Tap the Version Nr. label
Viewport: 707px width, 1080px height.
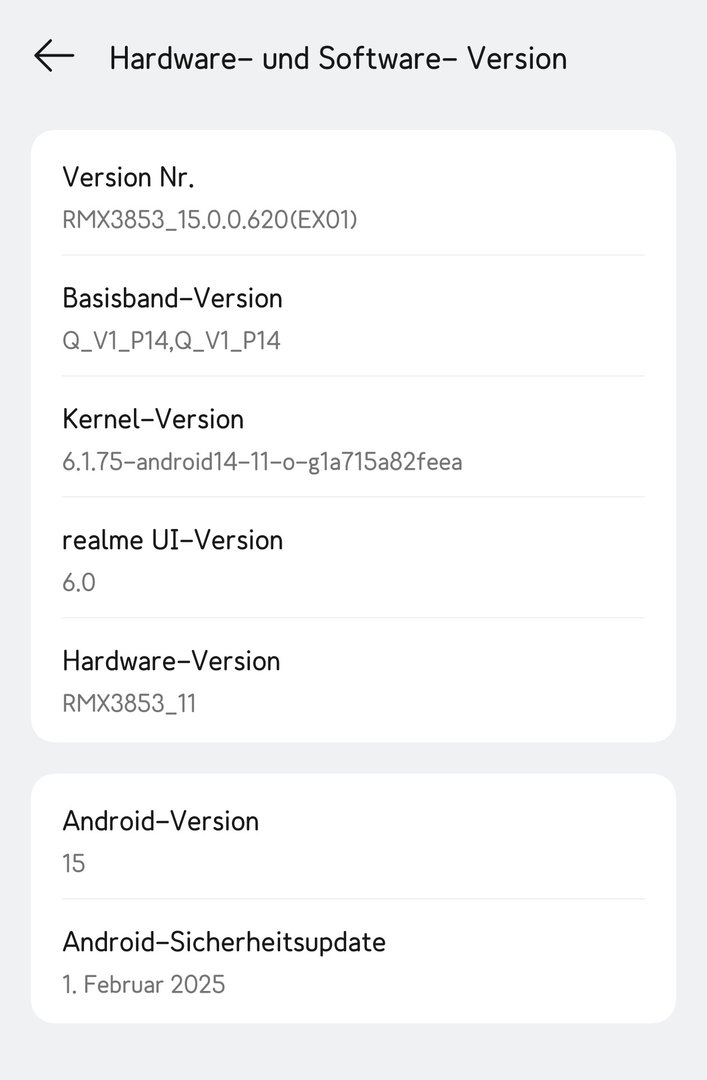[128, 177]
